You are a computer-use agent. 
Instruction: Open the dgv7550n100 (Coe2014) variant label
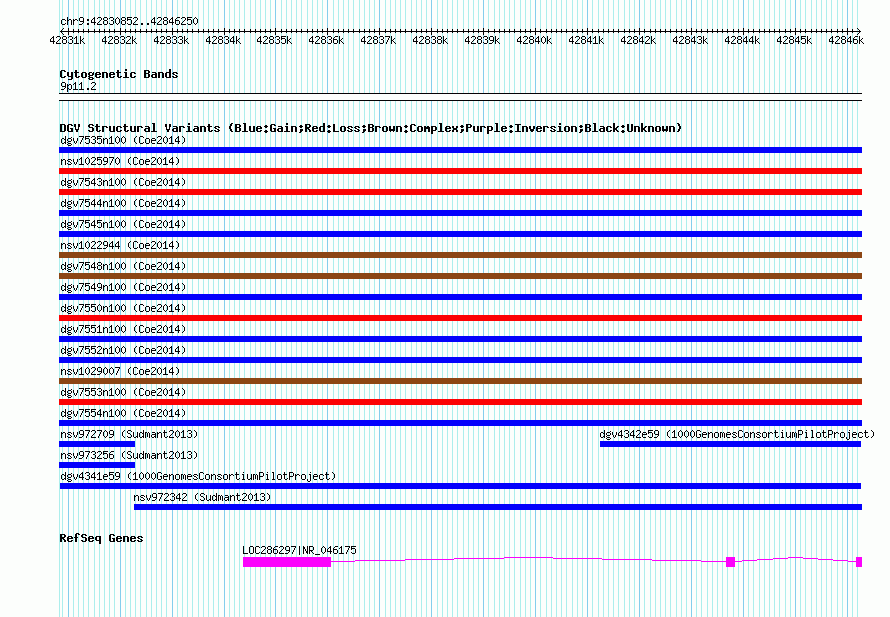click(123, 308)
